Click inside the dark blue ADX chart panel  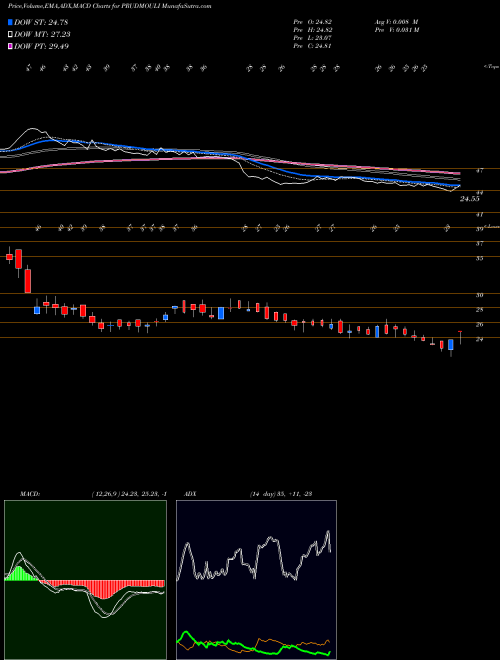pyautogui.click(x=256, y=579)
